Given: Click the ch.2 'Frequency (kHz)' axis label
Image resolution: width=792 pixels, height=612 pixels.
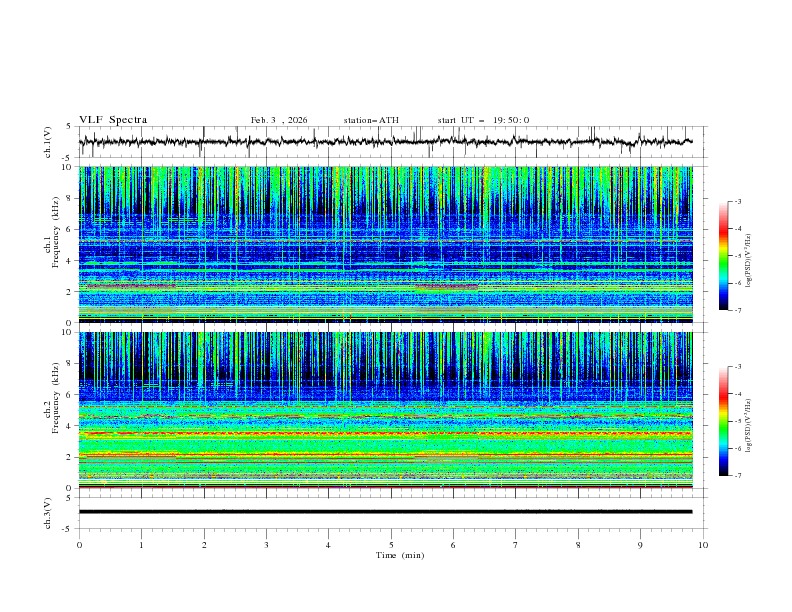Looking at the screenshot, I should [56, 398].
